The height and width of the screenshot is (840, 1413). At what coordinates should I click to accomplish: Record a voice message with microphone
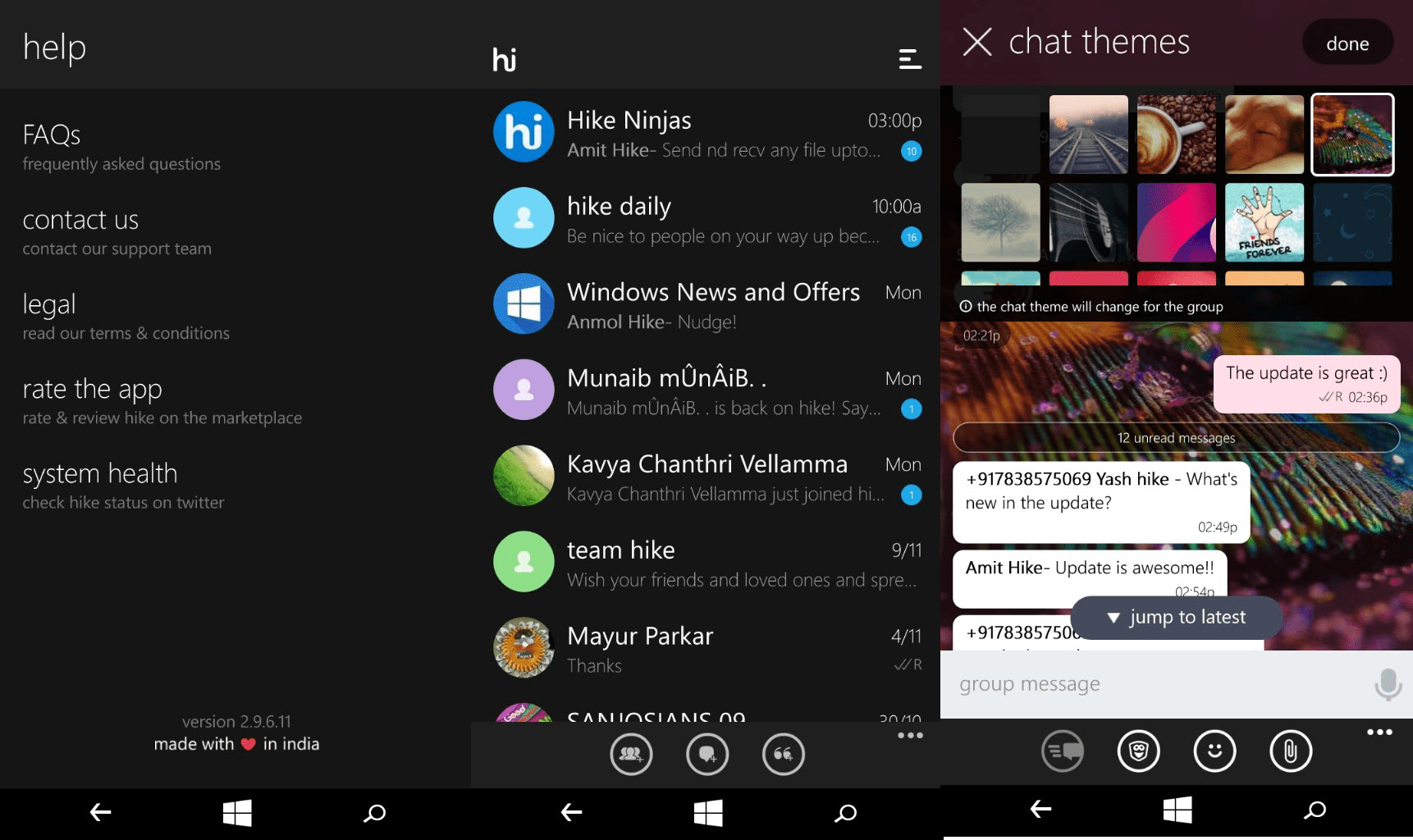coord(1388,684)
